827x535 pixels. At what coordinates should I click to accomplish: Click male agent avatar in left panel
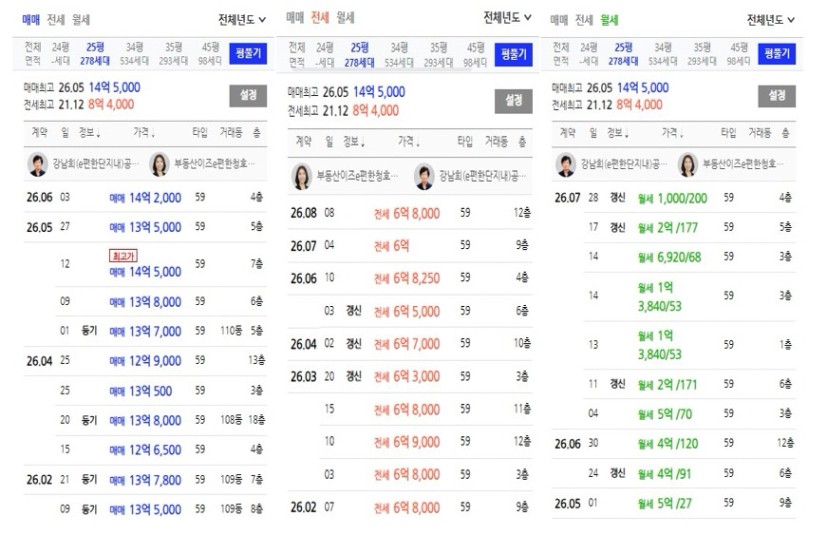coord(37,165)
